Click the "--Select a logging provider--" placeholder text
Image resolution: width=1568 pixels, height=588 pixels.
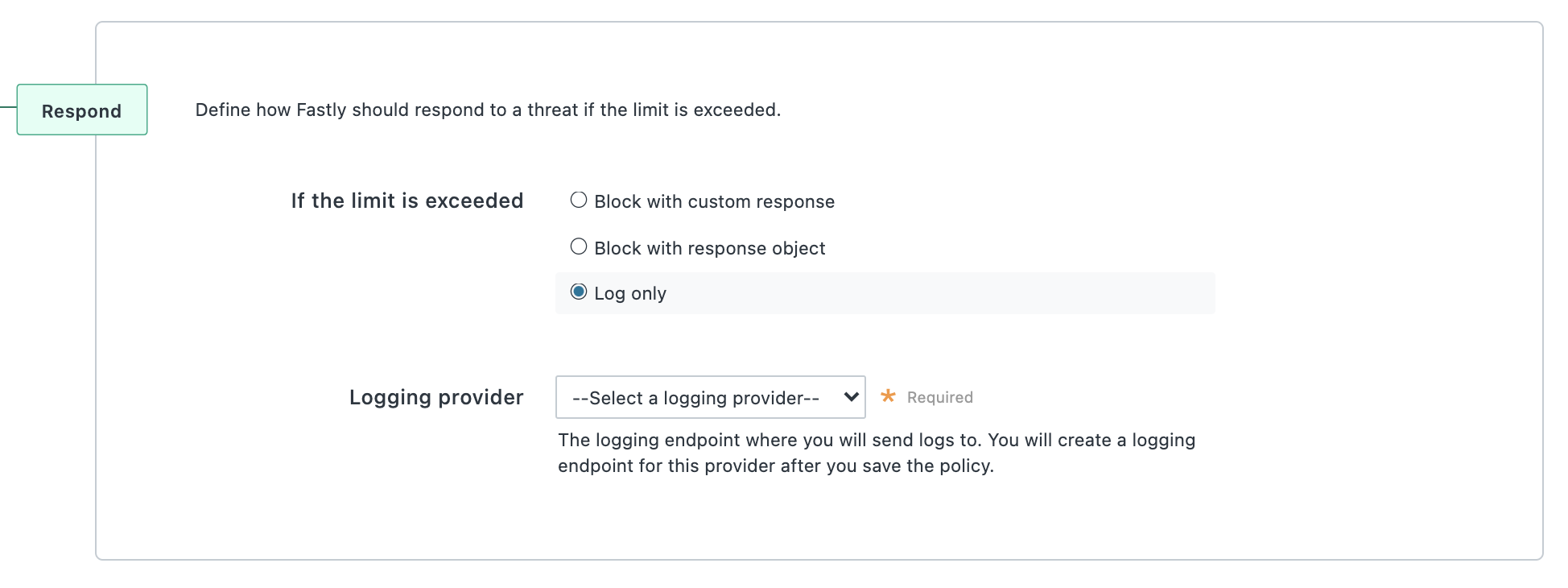point(695,398)
